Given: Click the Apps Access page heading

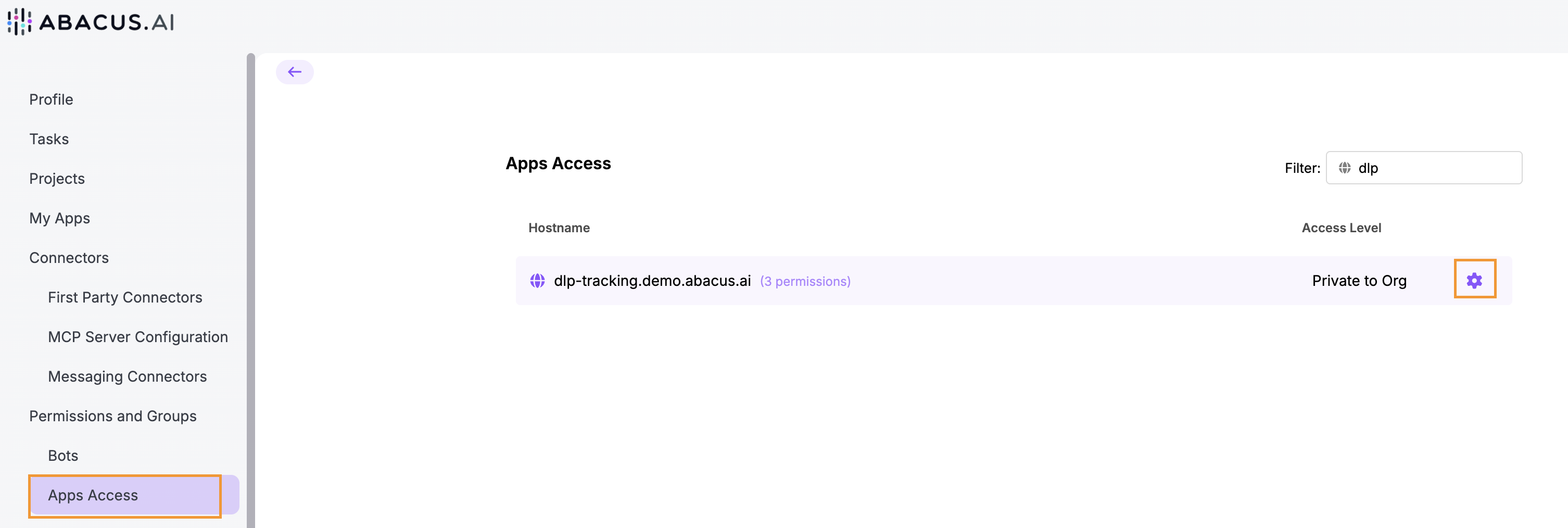Looking at the screenshot, I should 558,163.
